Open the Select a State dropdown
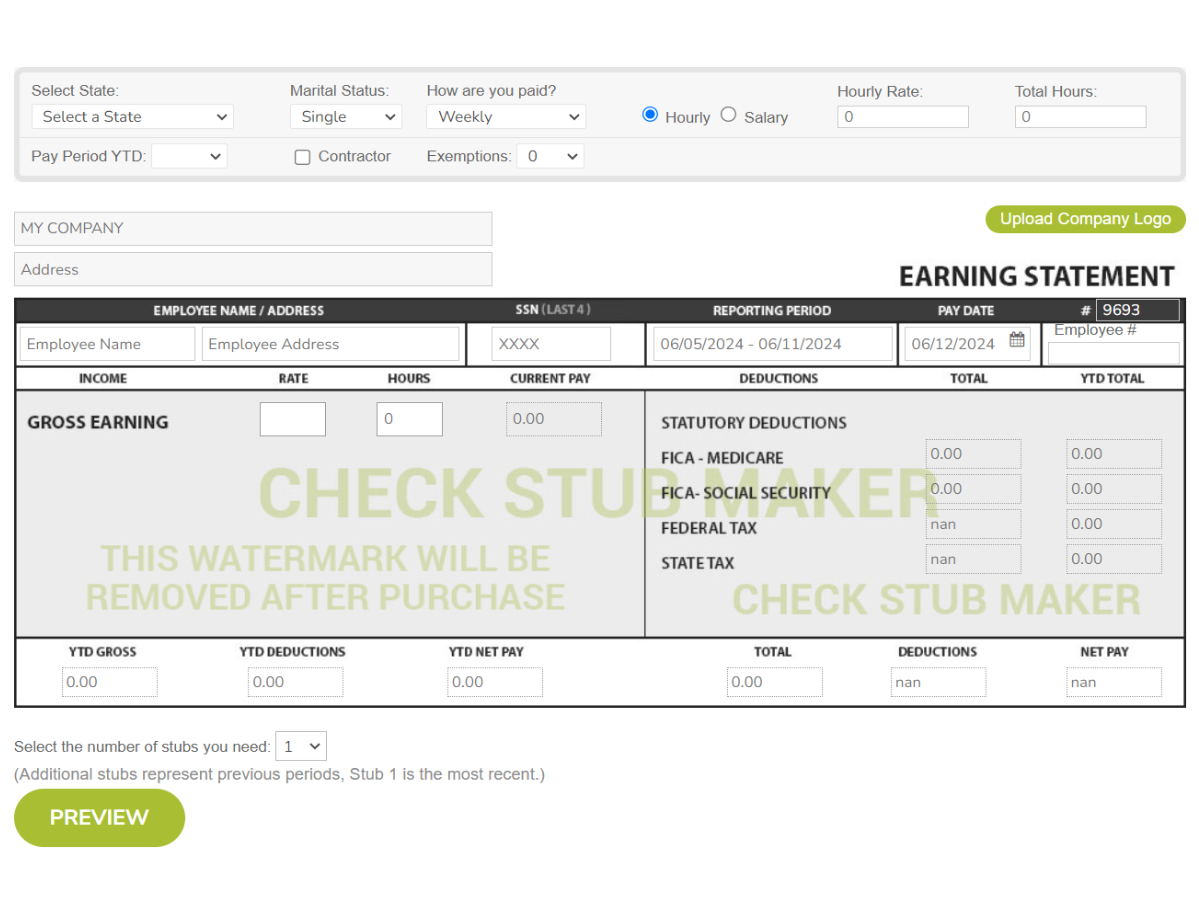1199x899 pixels. 131,116
